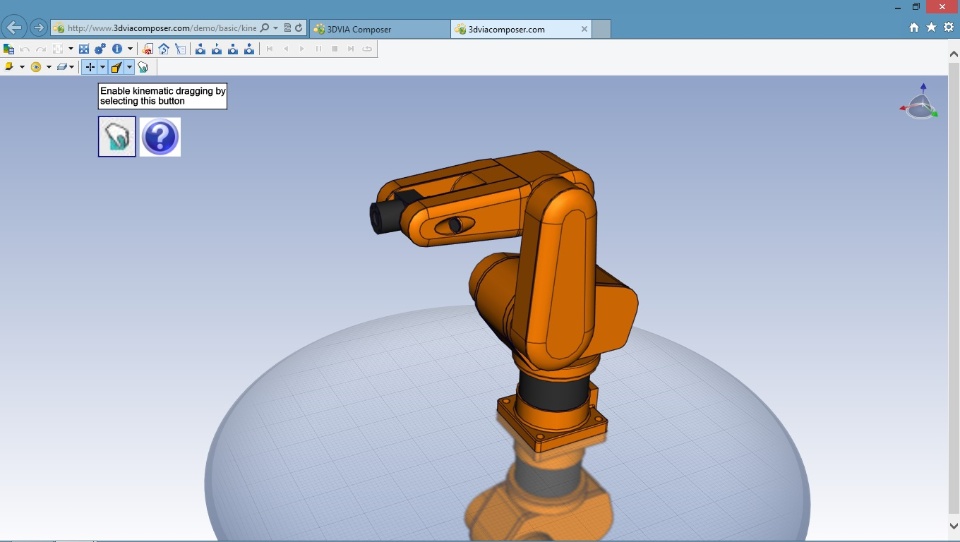Click the redo arrow in the toolbar
The image size is (960, 542).
(41, 49)
